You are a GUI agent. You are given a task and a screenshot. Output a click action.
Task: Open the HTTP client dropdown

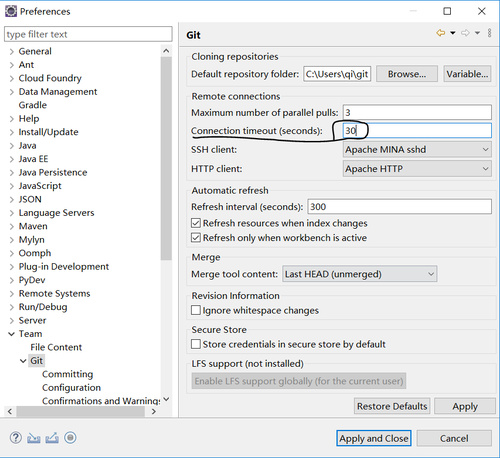417,169
